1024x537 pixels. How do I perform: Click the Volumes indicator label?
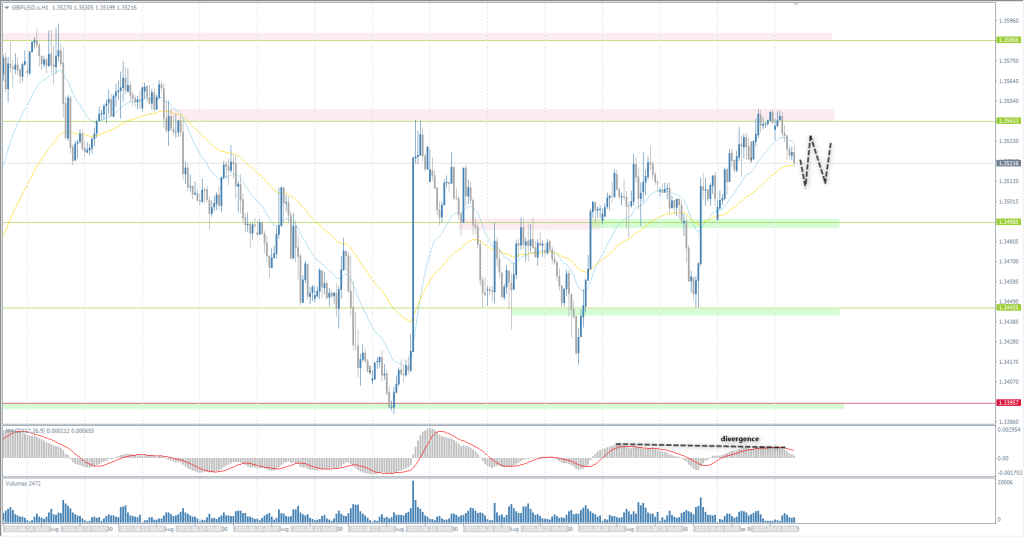22,483
